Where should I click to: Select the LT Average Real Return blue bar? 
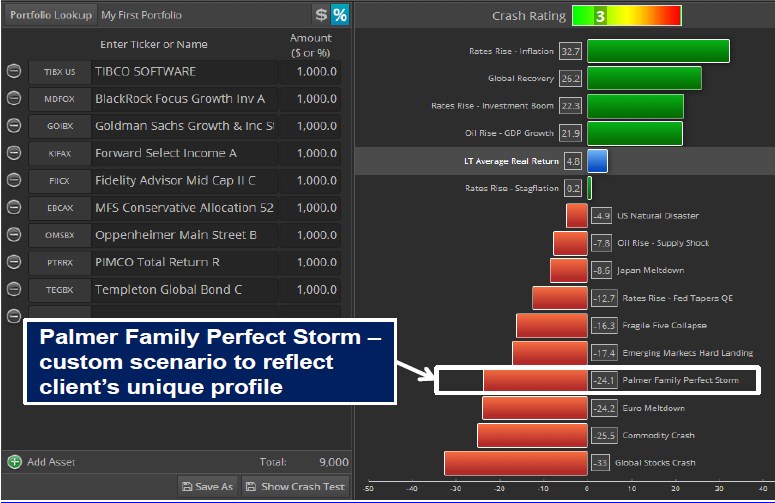tap(597, 160)
